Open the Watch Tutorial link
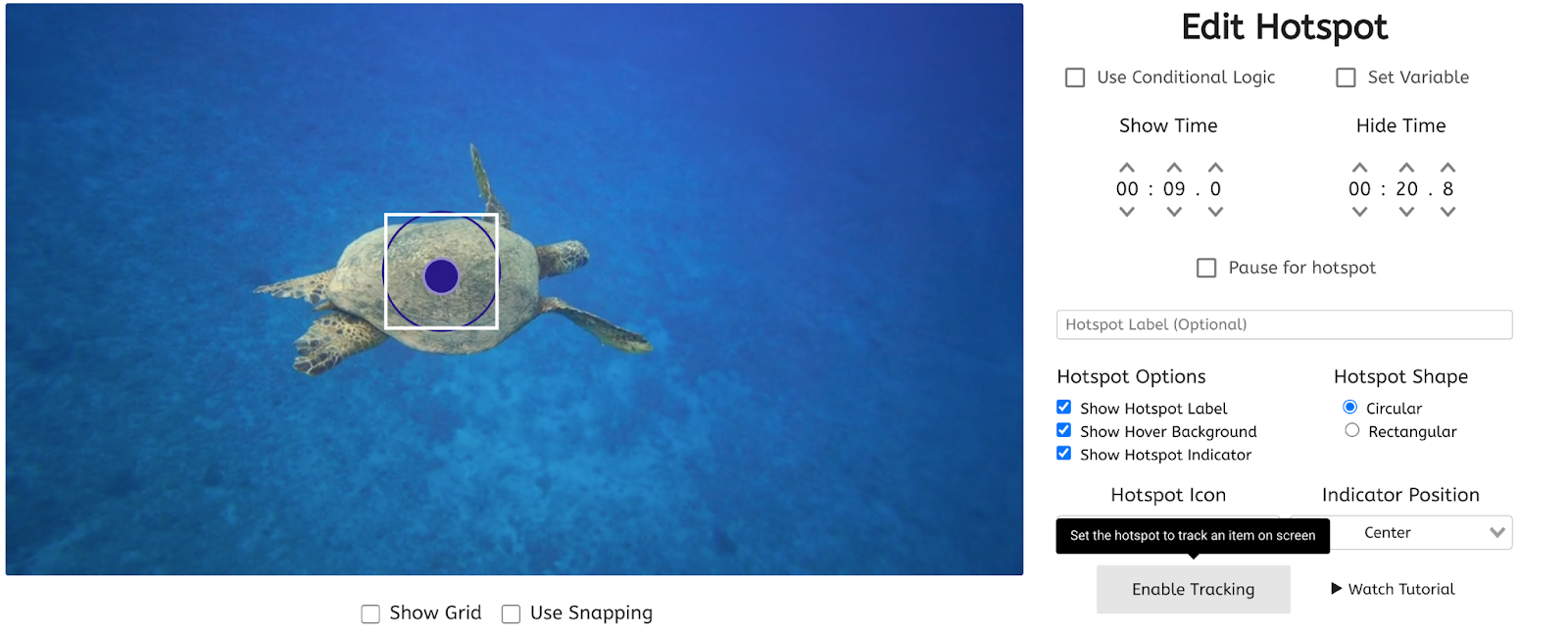Image resolution: width=1568 pixels, height=636 pixels. coord(1393,589)
